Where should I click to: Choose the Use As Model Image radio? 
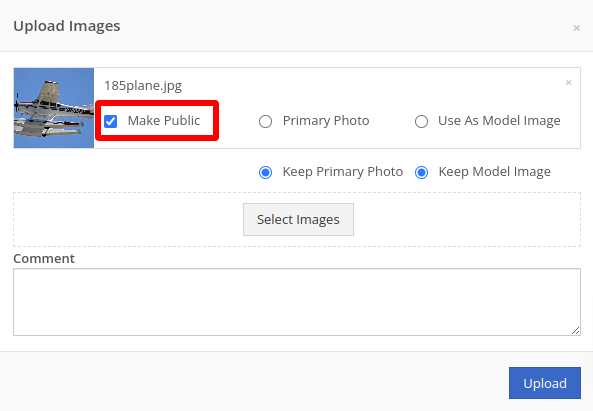tap(421, 121)
